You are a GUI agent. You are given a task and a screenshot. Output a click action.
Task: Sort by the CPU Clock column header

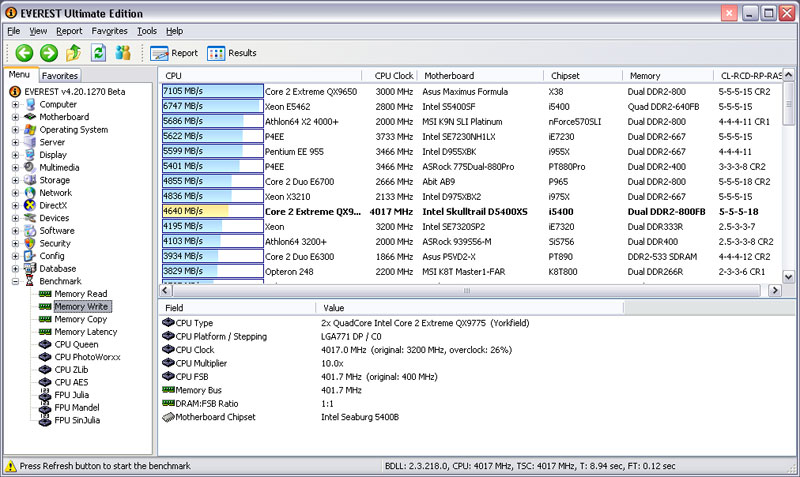(389, 76)
